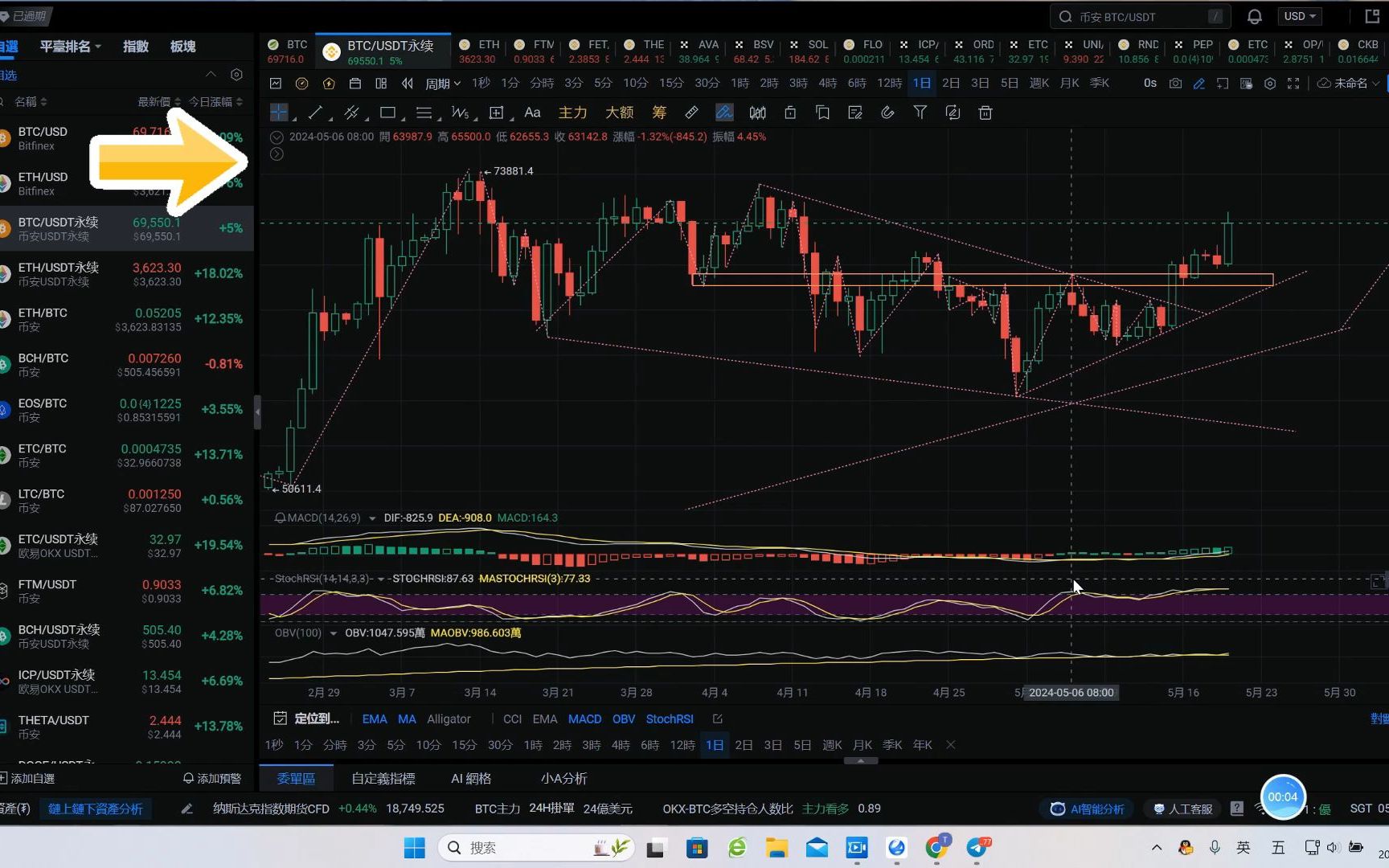Choose the measure/position box tool
The width and height of the screenshot is (1389, 868).
coord(496,113)
